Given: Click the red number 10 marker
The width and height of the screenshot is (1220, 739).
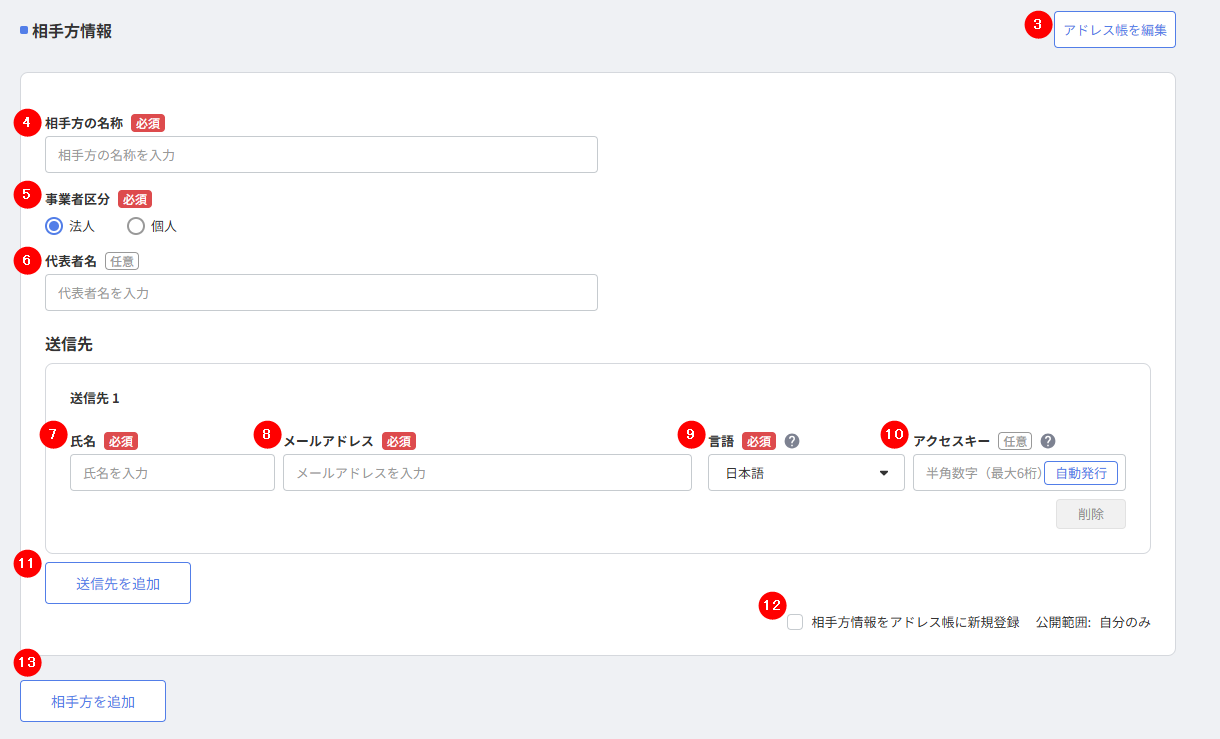Looking at the screenshot, I should (x=895, y=435).
